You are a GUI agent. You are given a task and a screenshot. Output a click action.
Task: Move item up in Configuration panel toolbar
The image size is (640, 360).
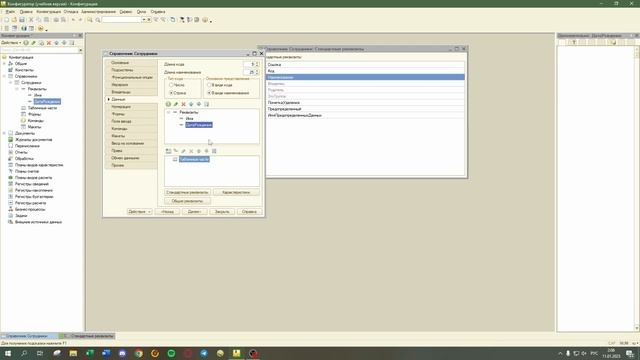pos(56,42)
